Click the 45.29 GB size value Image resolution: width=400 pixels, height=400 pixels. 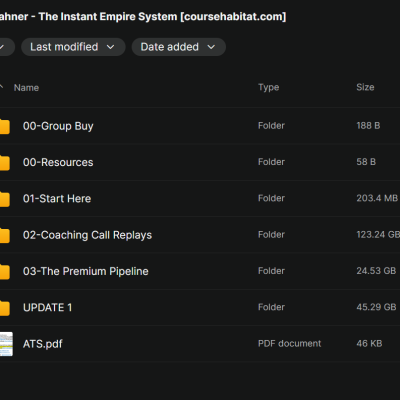click(376, 307)
